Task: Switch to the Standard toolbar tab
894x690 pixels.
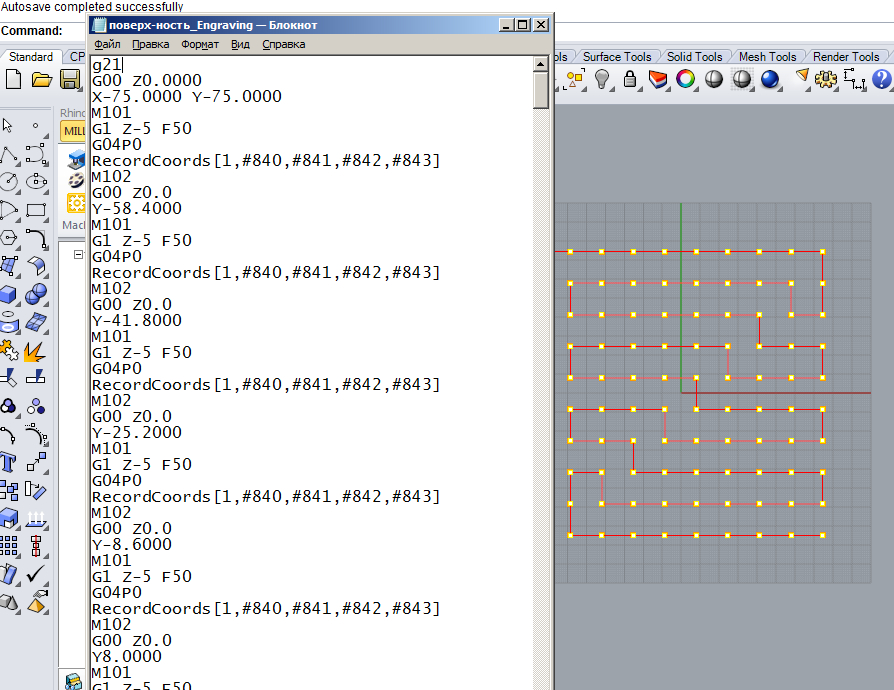Action: coord(31,57)
